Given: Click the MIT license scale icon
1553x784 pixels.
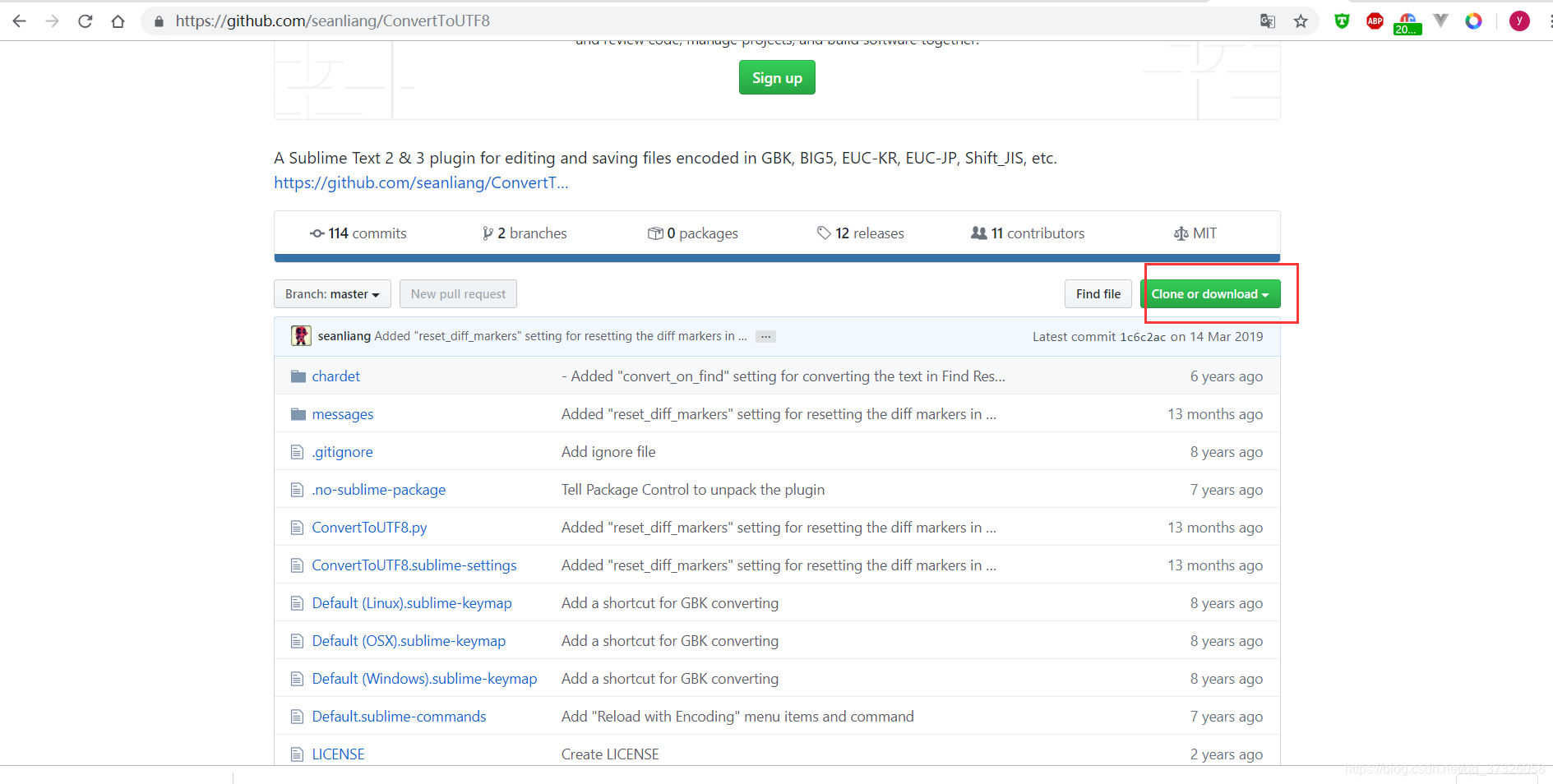Looking at the screenshot, I should 1181,233.
